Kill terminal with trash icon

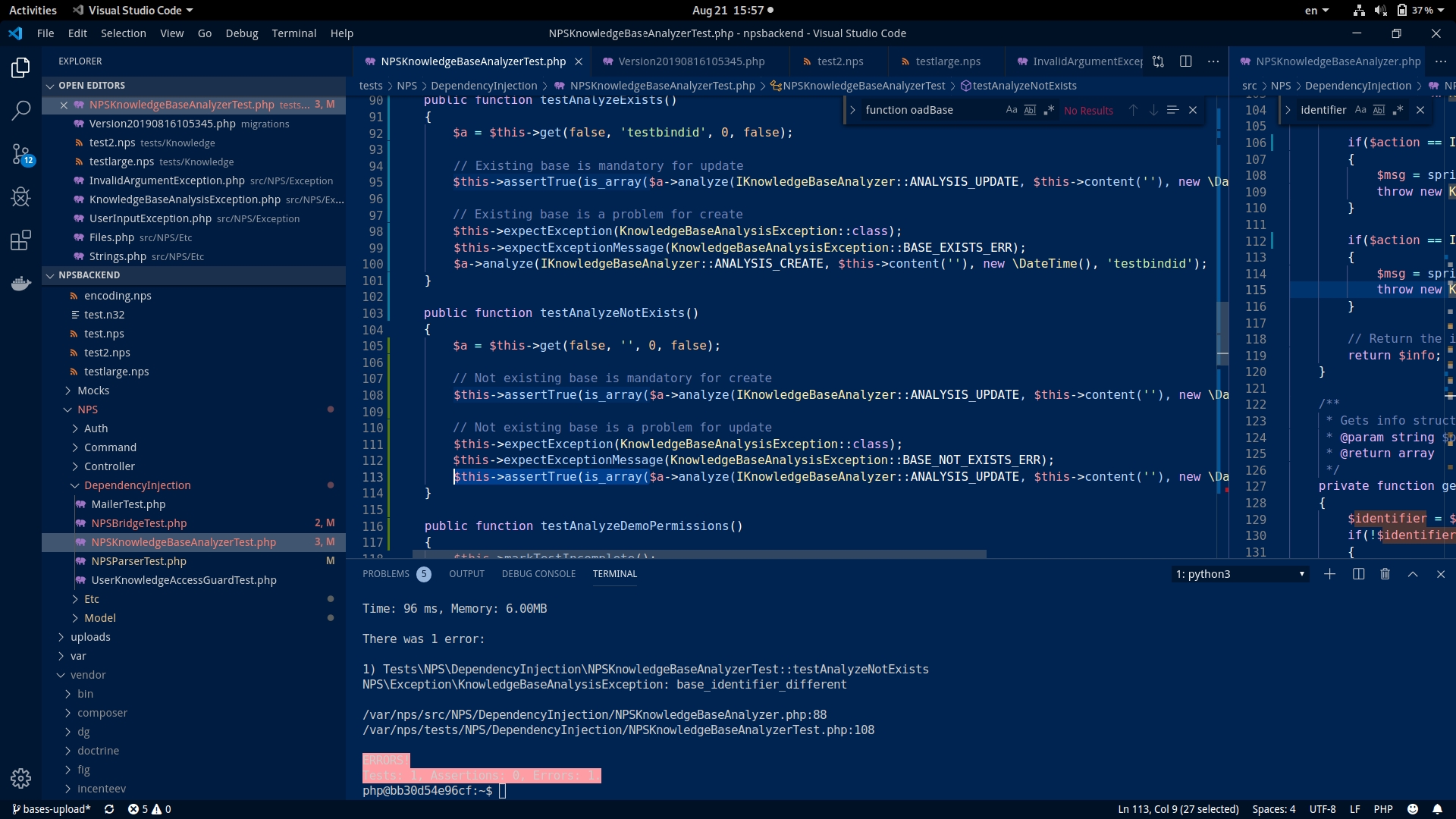[x=1385, y=574]
